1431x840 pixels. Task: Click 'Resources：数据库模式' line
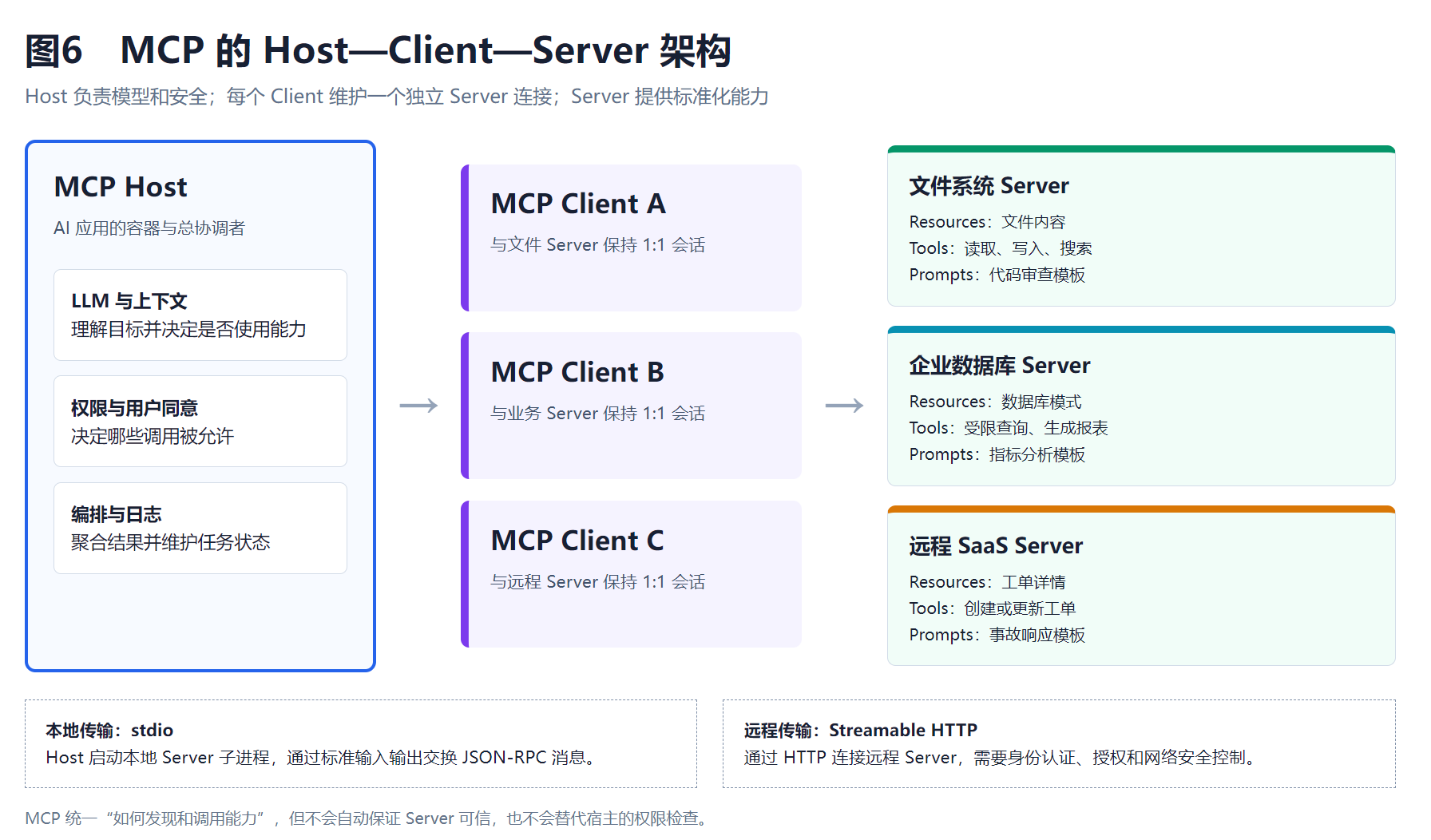[x=995, y=402]
